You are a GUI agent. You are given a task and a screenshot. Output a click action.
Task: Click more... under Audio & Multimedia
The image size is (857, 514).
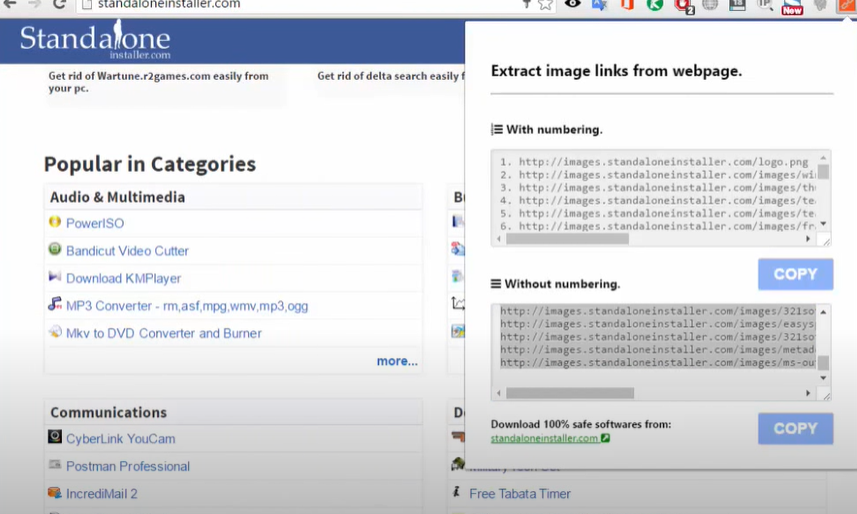(x=397, y=361)
